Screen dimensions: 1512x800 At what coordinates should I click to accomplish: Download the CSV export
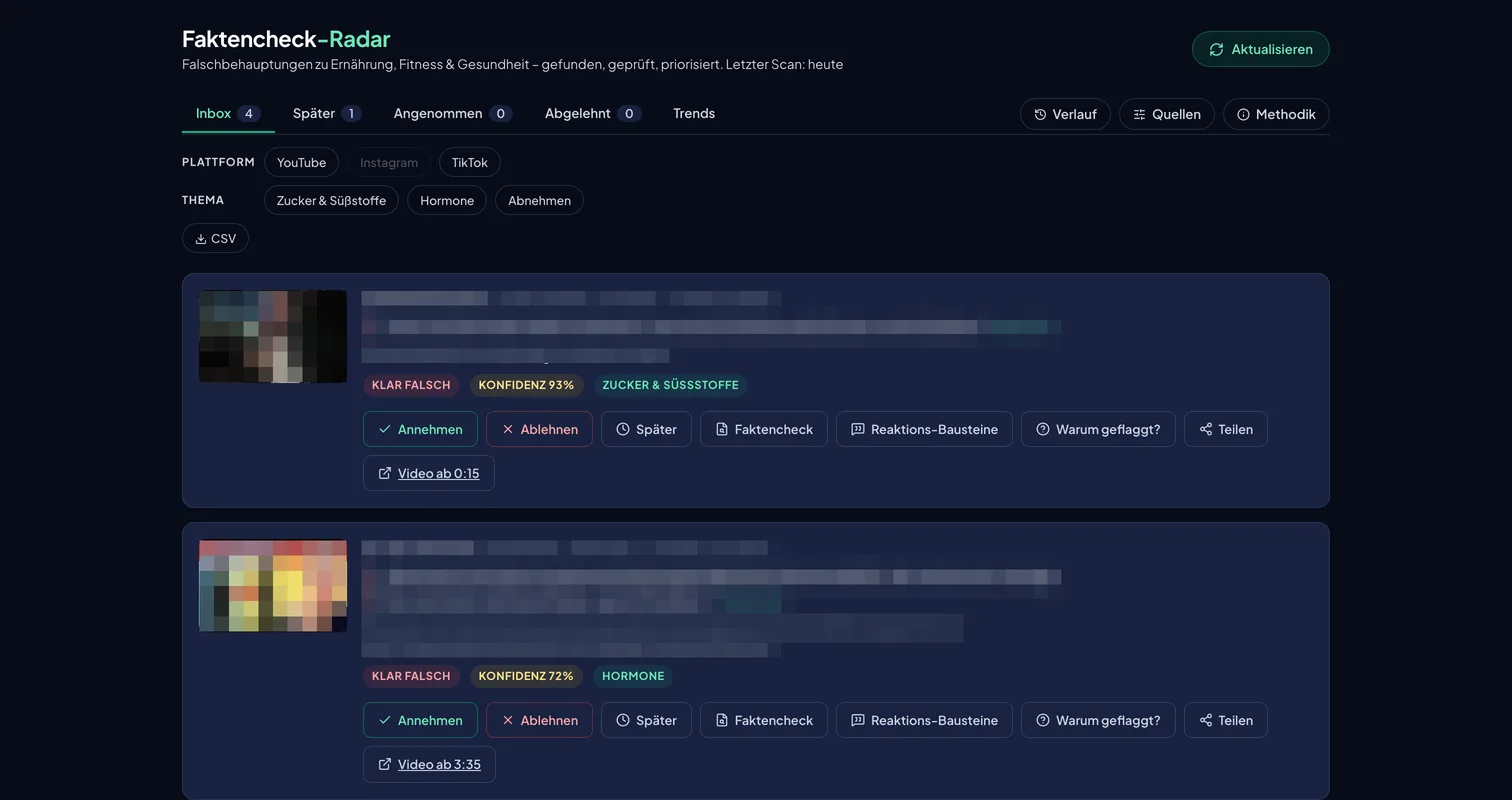pos(215,239)
